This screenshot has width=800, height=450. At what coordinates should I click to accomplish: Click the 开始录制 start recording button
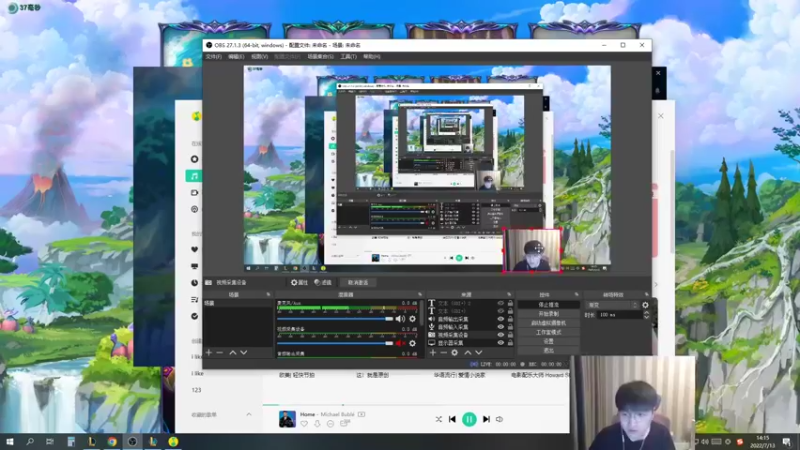548,314
